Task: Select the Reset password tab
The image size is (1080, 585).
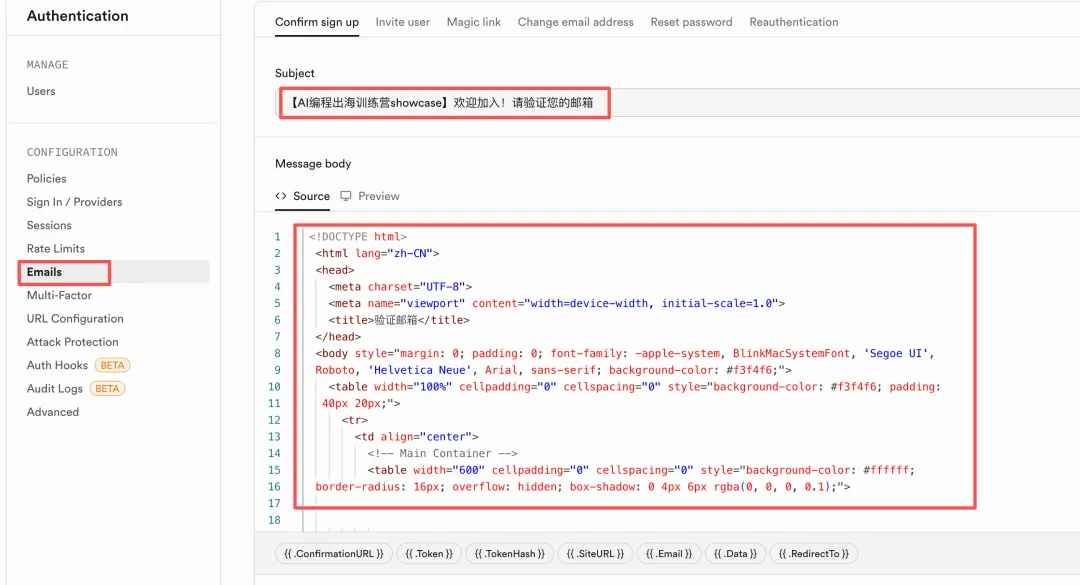Action: point(691,22)
